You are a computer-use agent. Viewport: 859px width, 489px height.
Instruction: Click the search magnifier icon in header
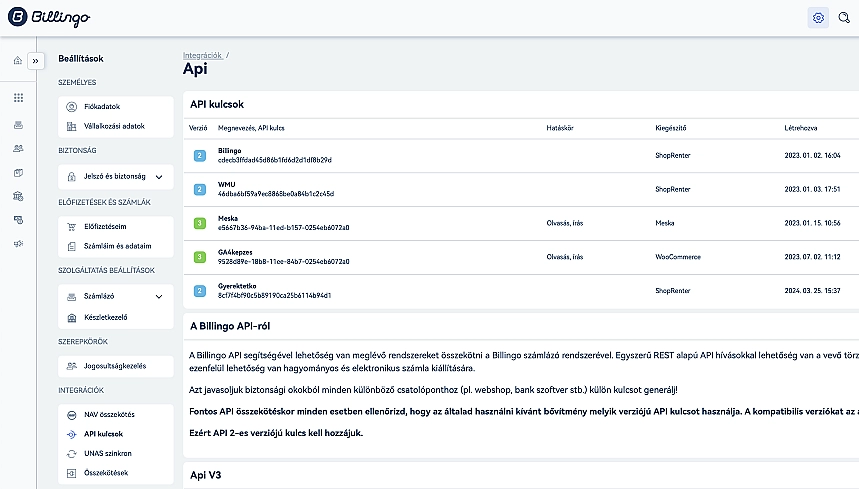tap(845, 18)
